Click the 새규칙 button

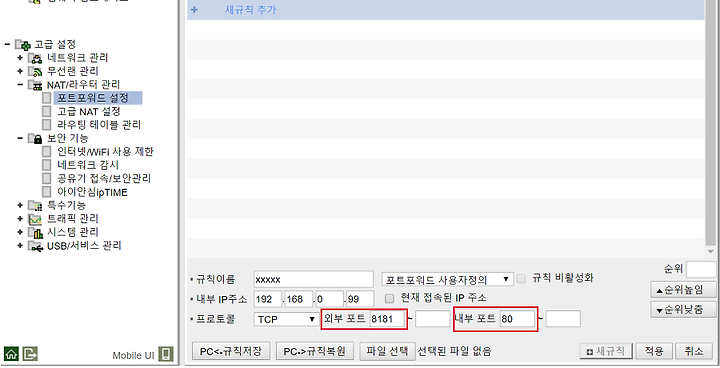(x=606, y=351)
